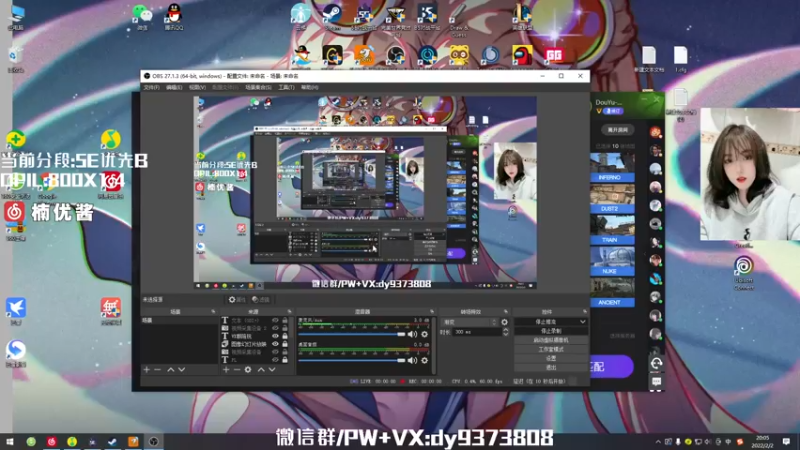Screen dimensions: 800x450
Task: Open the 场景集合(S) menu in OBS
Action: (258, 88)
